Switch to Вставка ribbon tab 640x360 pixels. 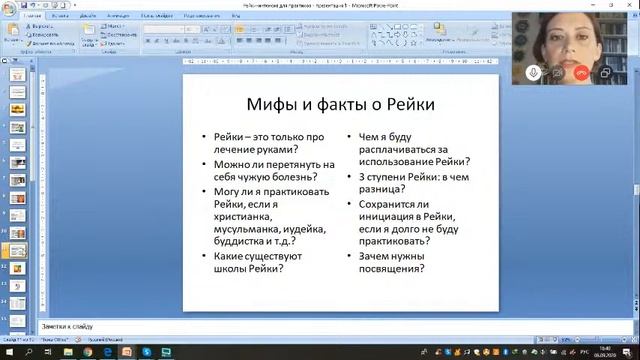[x=60, y=16]
